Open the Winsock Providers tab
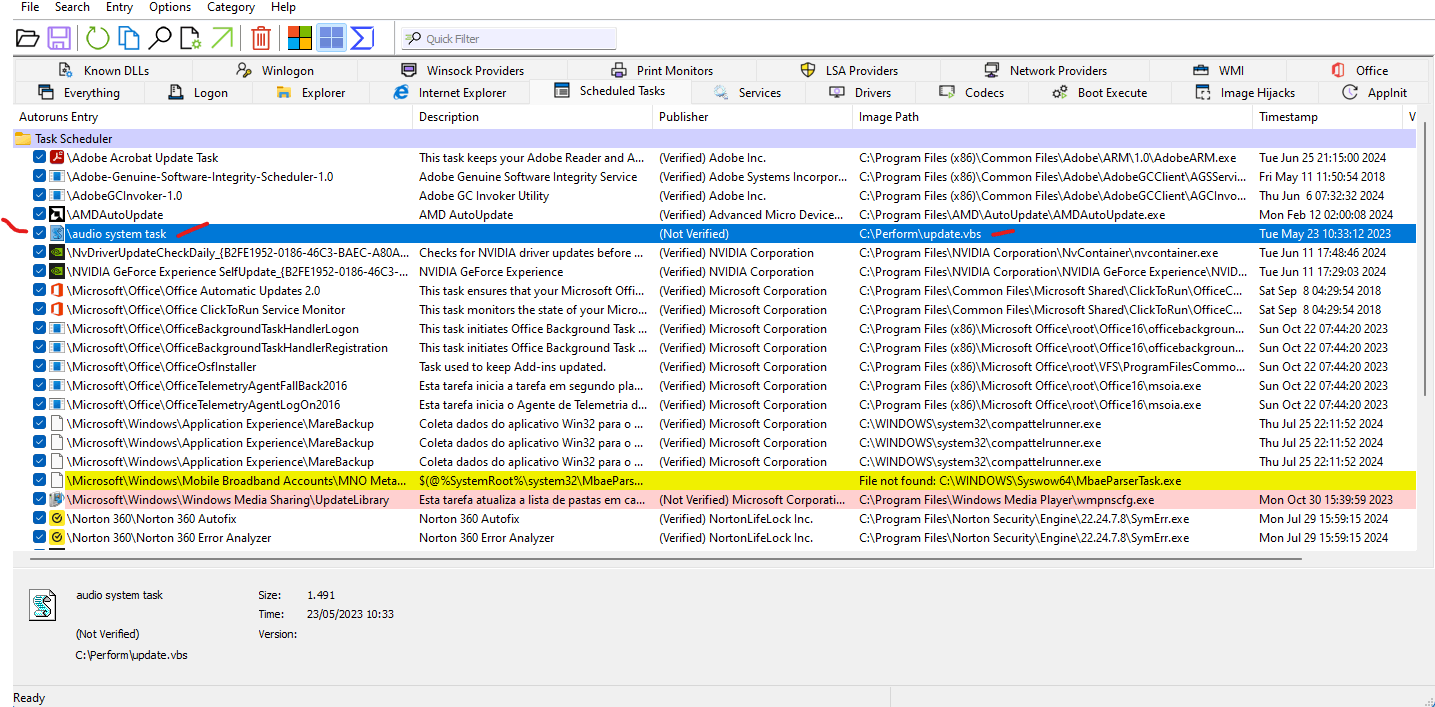The image size is (1435, 707). (462, 71)
